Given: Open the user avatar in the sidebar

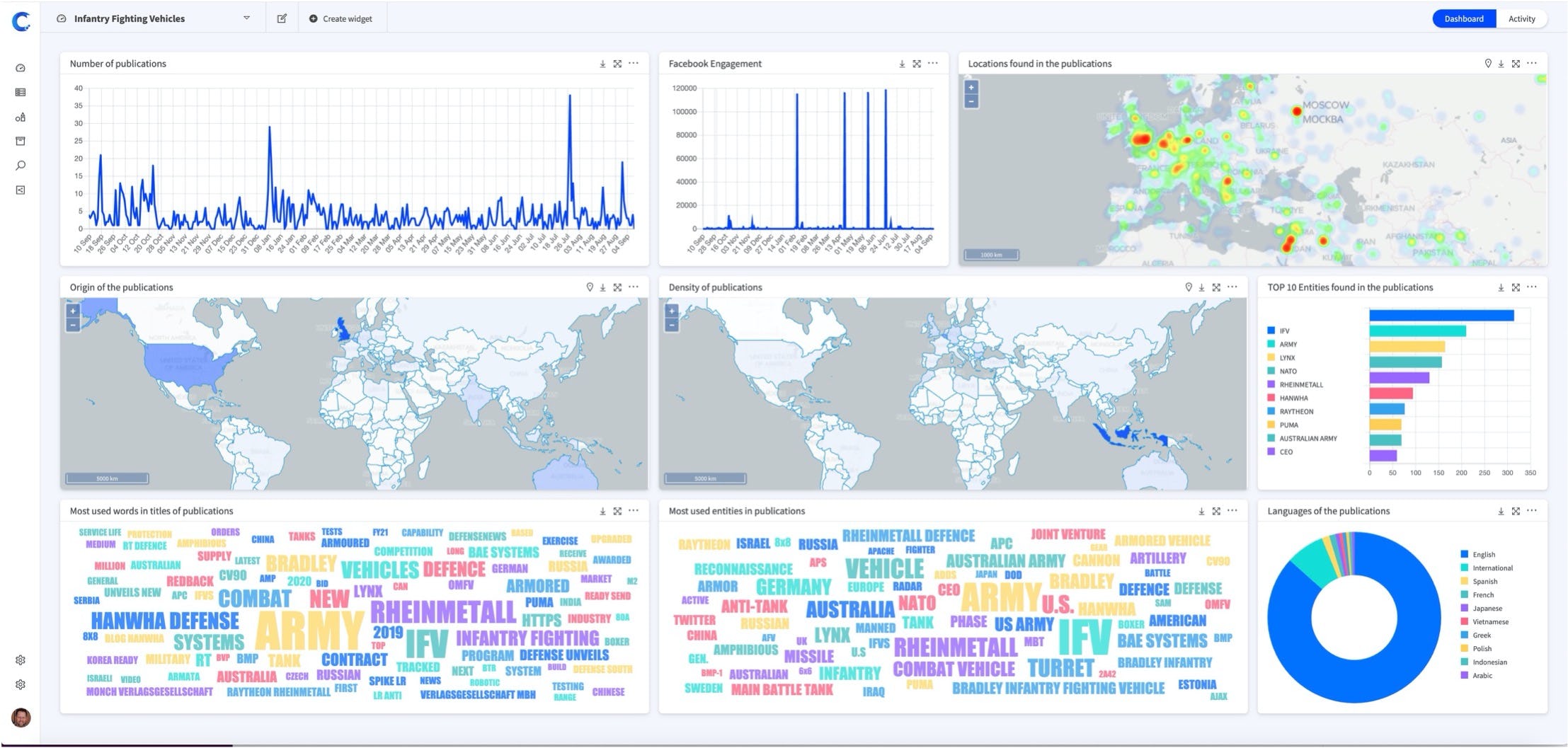Looking at the screenshot, I should click(x=21, y=718).
